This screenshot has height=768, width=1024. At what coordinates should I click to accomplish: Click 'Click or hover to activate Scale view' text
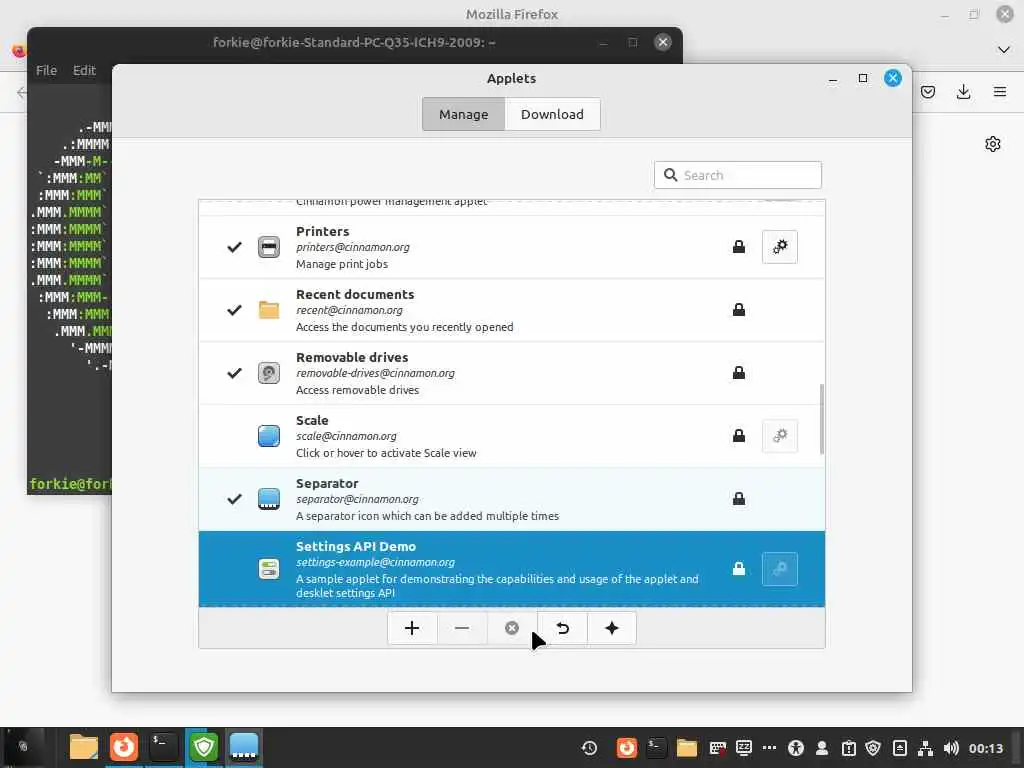click(386, 453)
